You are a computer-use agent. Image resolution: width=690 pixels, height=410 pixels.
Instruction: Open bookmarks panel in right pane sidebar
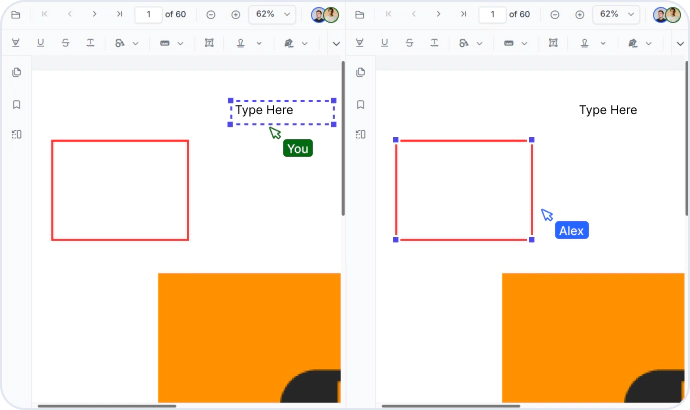tap(360, 105)
